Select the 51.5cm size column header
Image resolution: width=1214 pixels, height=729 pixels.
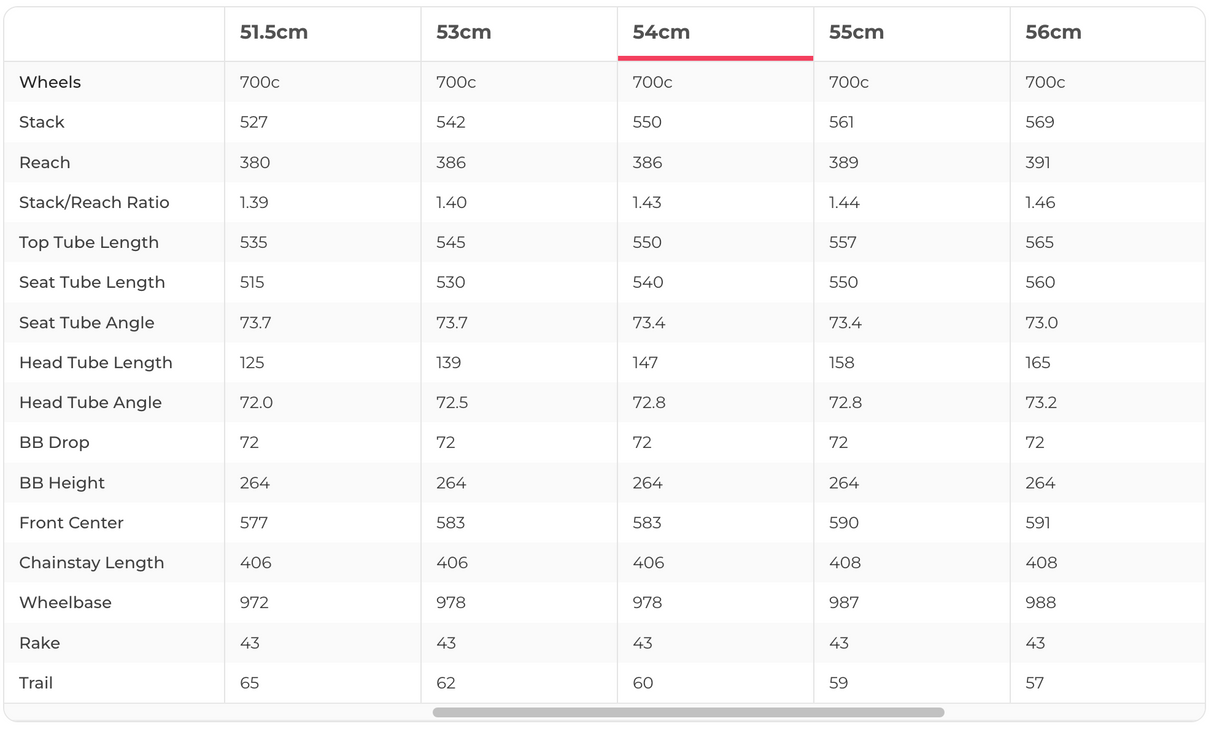(x=273, y=32)
